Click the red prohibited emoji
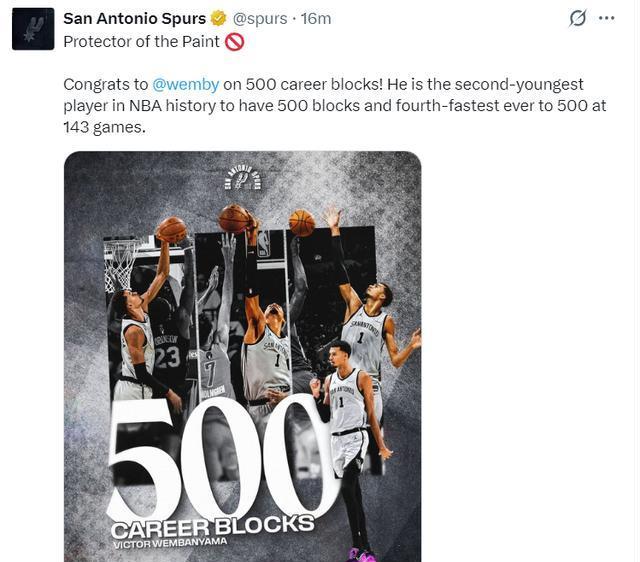The height and width of the screenshot is (562, 640). (x=234, y=42)
